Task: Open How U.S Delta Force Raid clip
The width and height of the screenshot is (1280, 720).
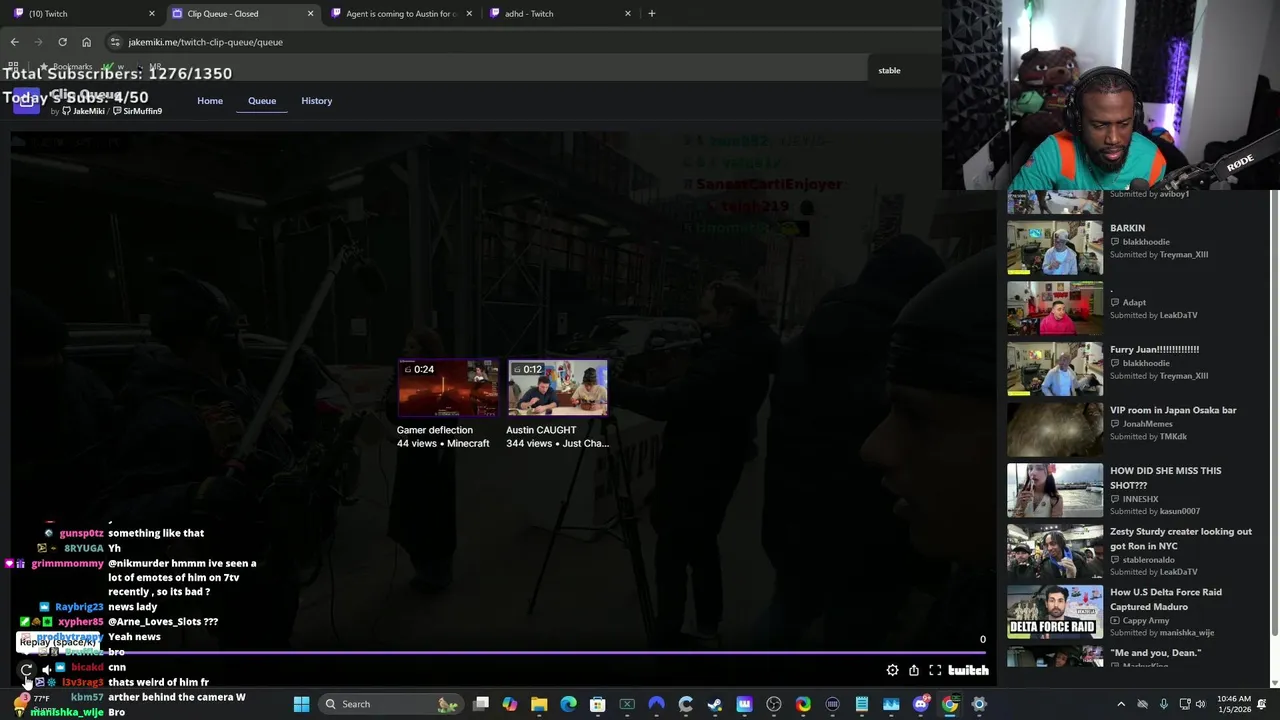Action: click(1165, 599)
